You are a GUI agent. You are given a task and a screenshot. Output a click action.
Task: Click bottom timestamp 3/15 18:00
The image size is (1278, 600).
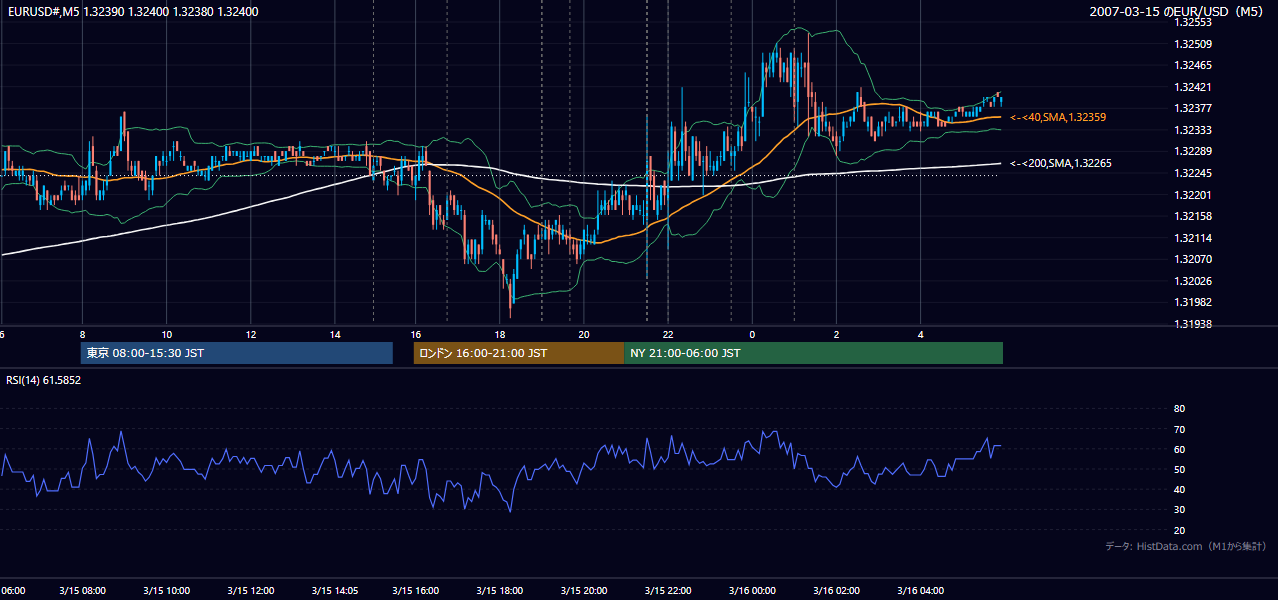tap(501, 590)
